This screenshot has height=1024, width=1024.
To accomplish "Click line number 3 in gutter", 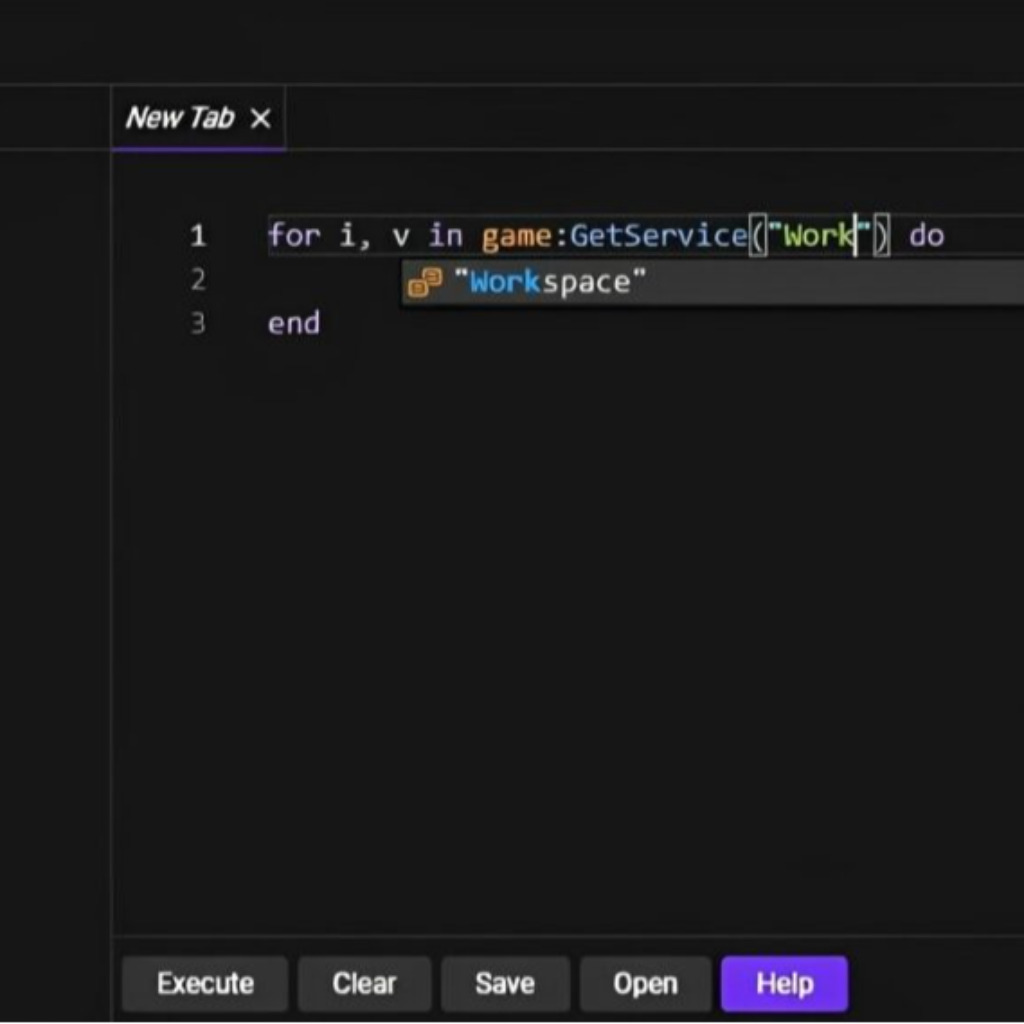I will click(x=198, y=324).
